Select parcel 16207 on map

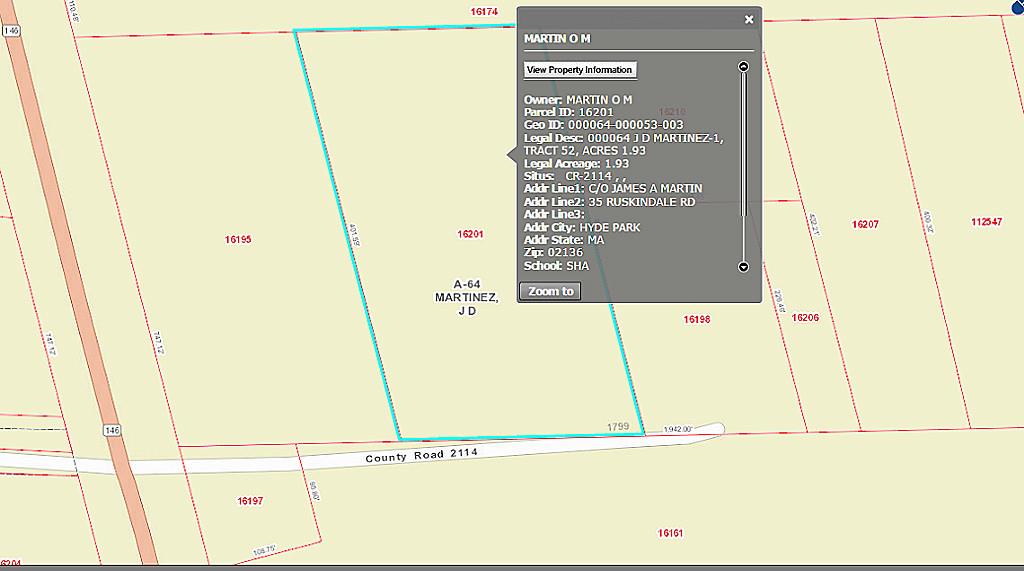[865, 225]
